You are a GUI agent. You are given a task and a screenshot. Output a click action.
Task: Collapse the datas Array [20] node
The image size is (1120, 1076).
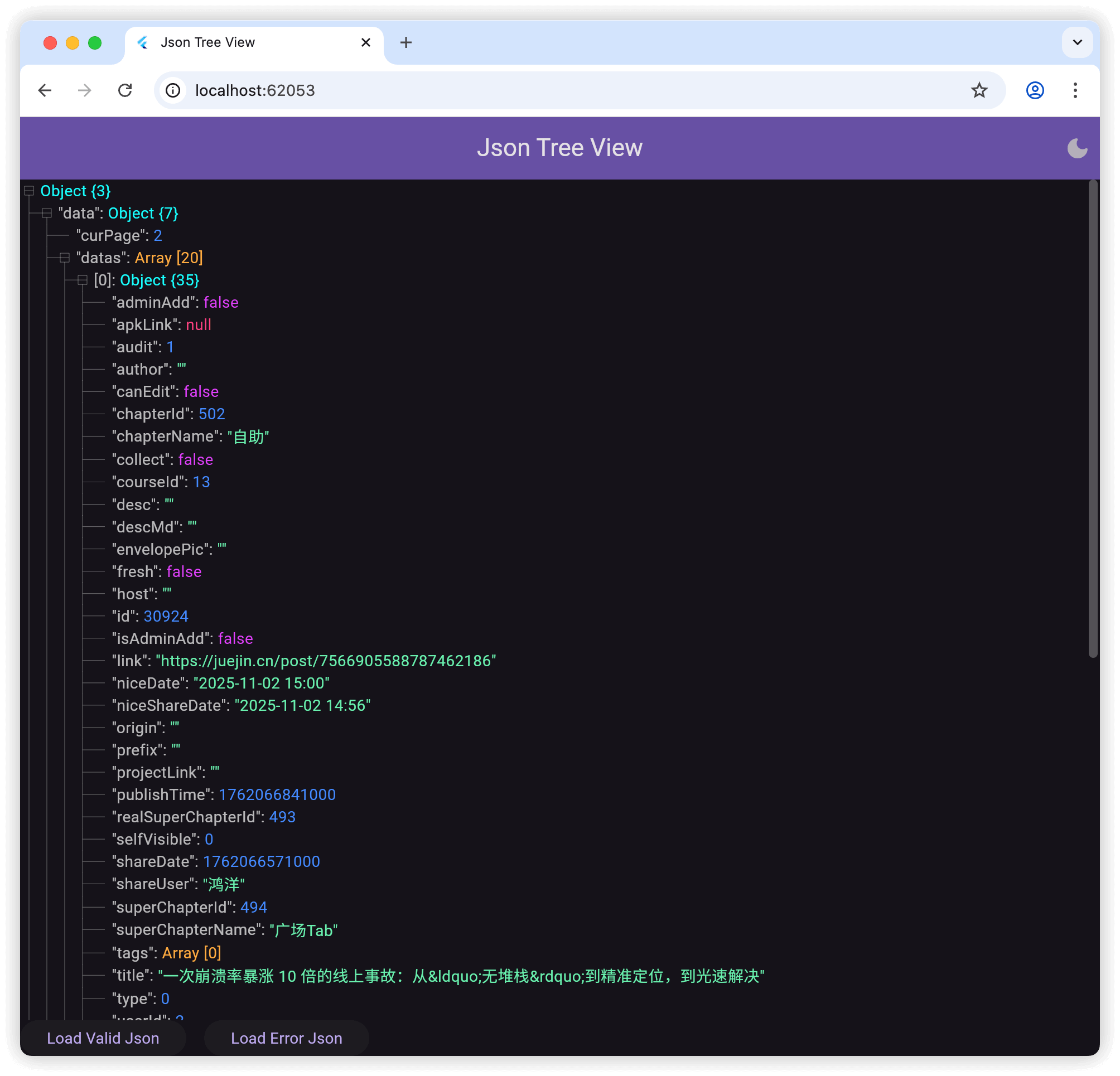tap(64, 258)
